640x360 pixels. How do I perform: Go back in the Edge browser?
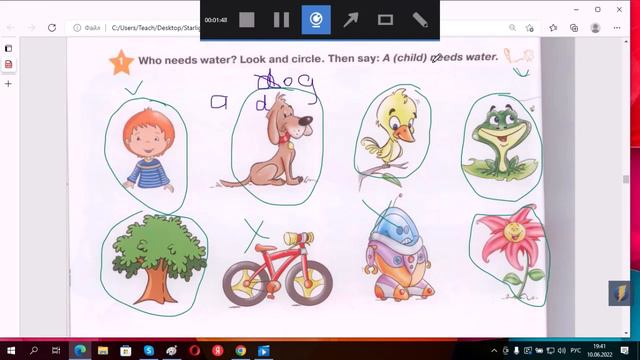[11, 28]
